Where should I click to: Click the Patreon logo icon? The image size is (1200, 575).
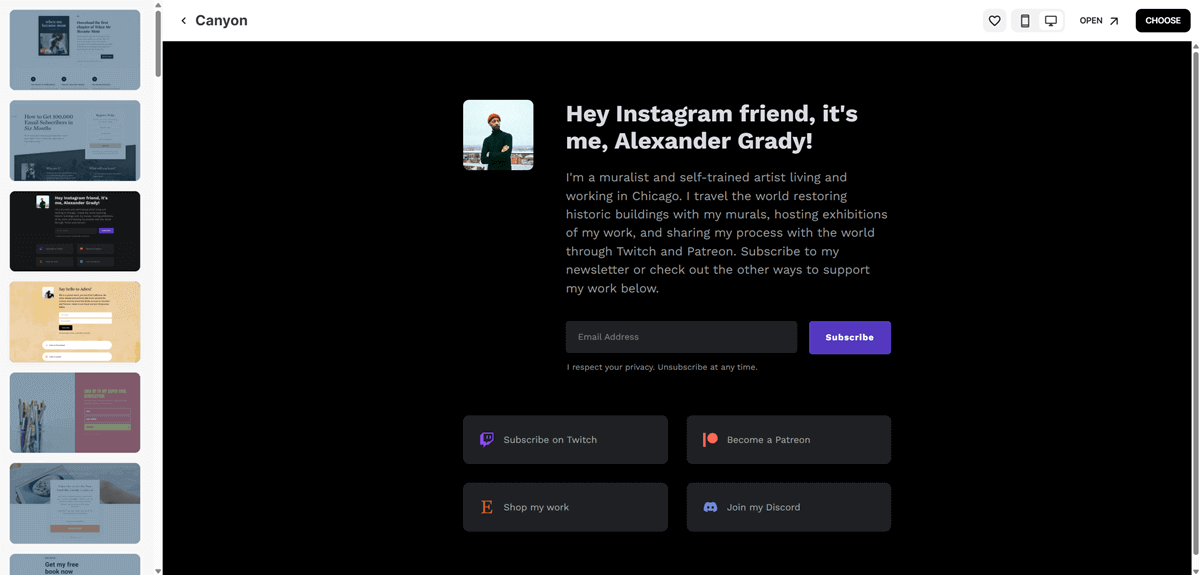pos(710,440)
